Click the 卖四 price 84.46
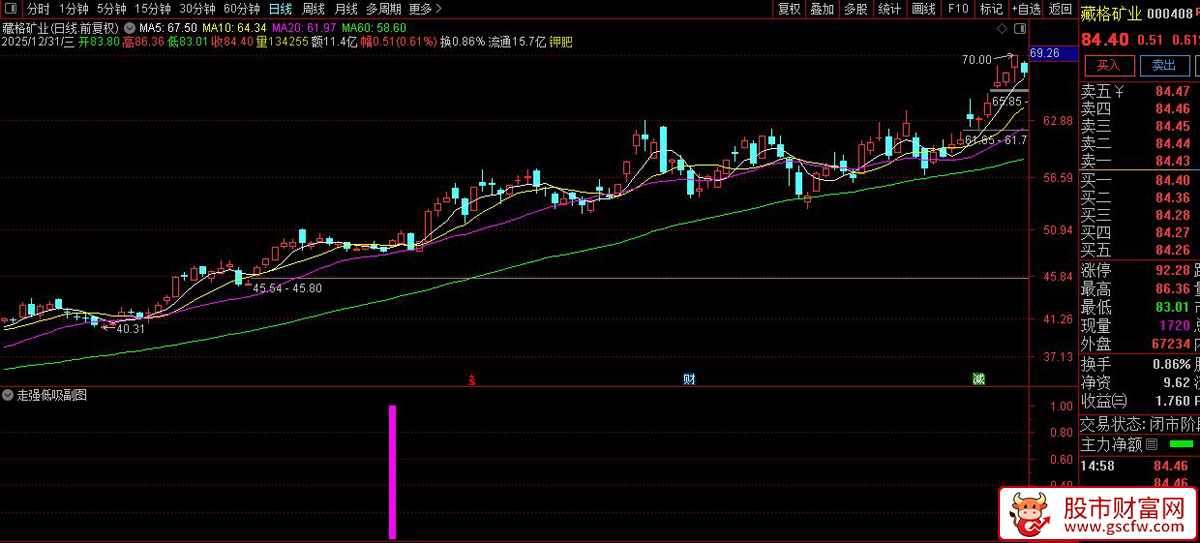 click(x=1172, y=109)
